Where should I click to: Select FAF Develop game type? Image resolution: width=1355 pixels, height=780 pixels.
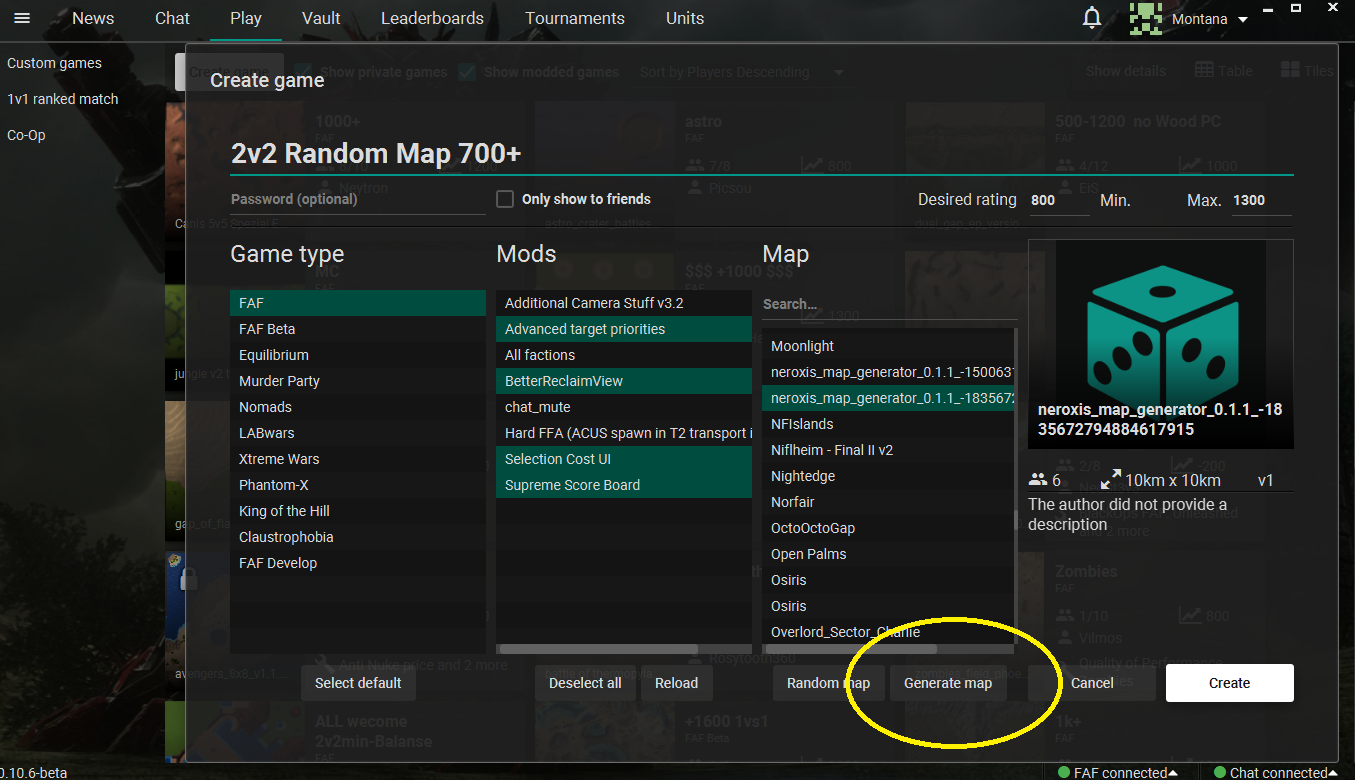tap(358, 563)
